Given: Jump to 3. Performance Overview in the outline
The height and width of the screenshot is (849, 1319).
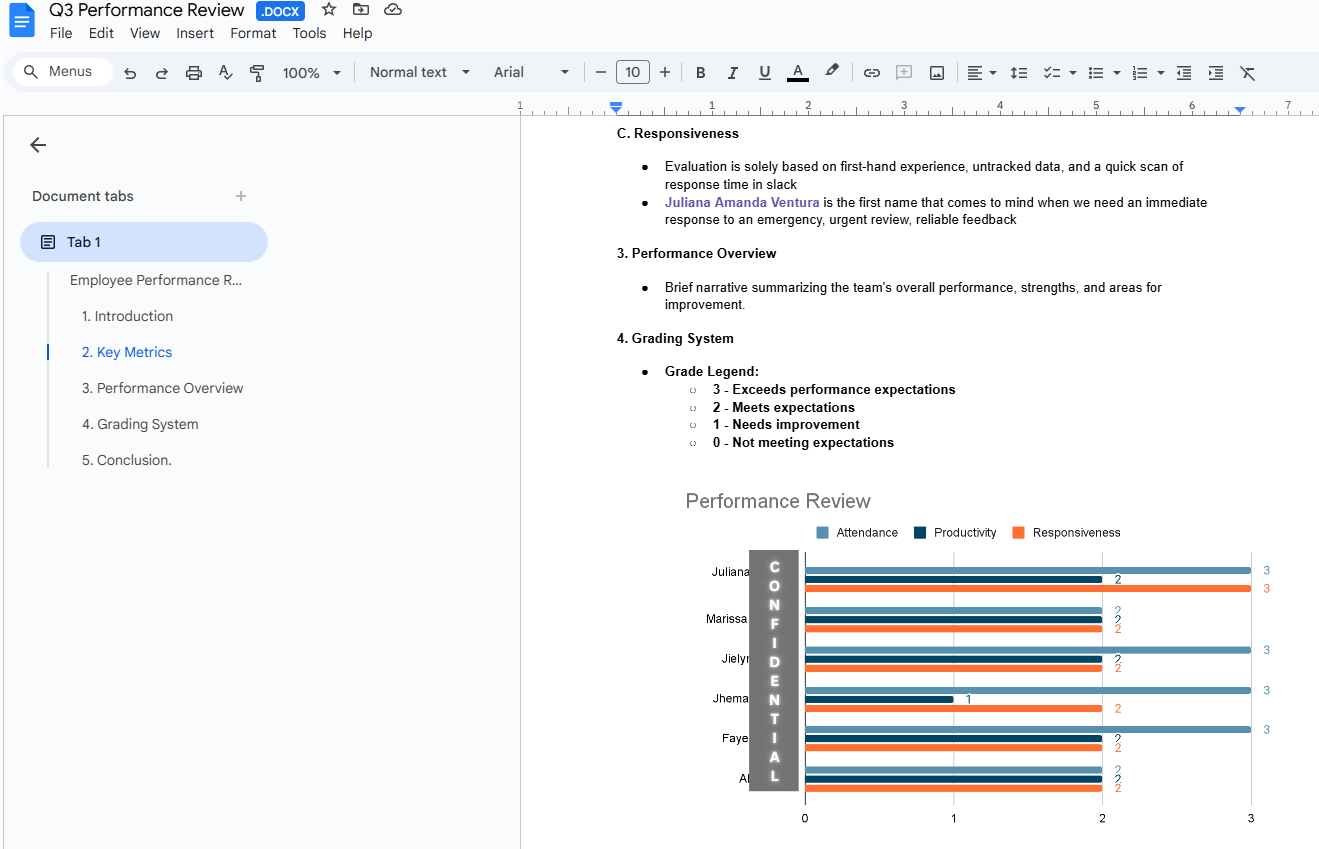Looking at the screenshot, I should tap(162, 388).
